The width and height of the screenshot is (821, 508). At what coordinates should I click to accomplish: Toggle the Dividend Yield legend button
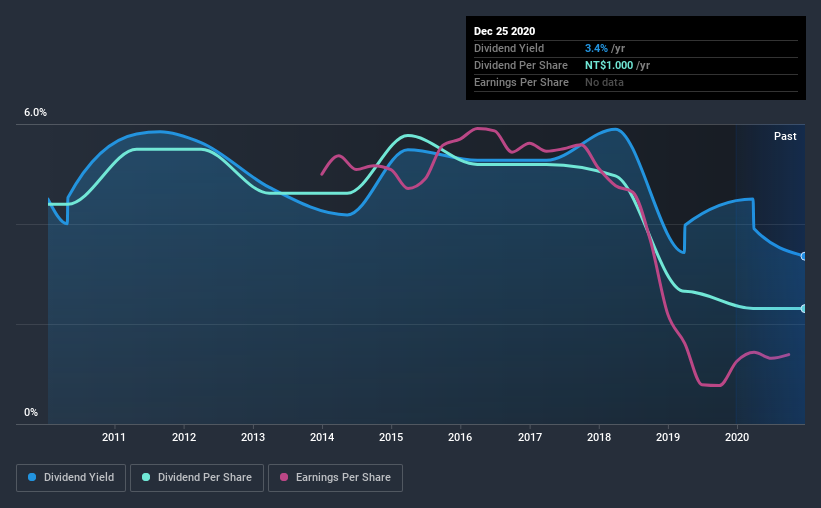point(71,478)
